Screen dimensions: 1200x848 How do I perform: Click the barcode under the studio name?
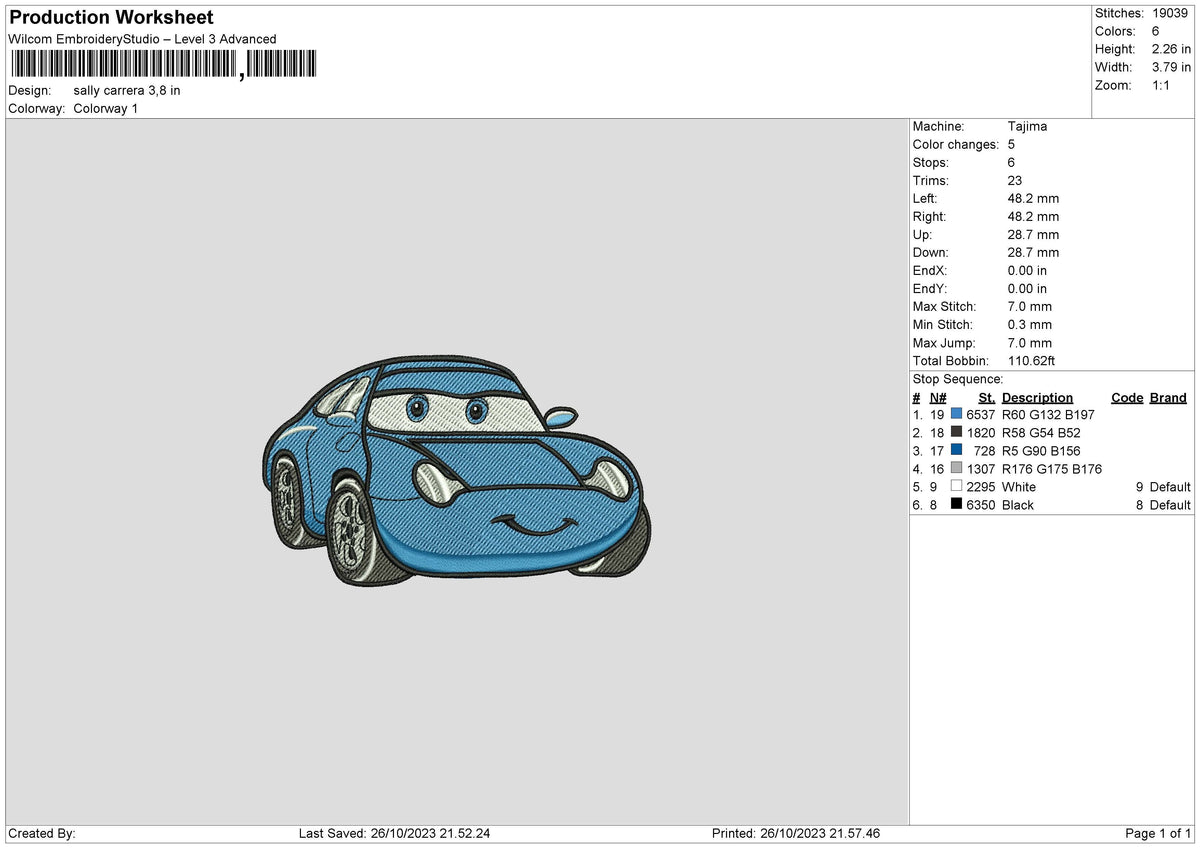164,65
